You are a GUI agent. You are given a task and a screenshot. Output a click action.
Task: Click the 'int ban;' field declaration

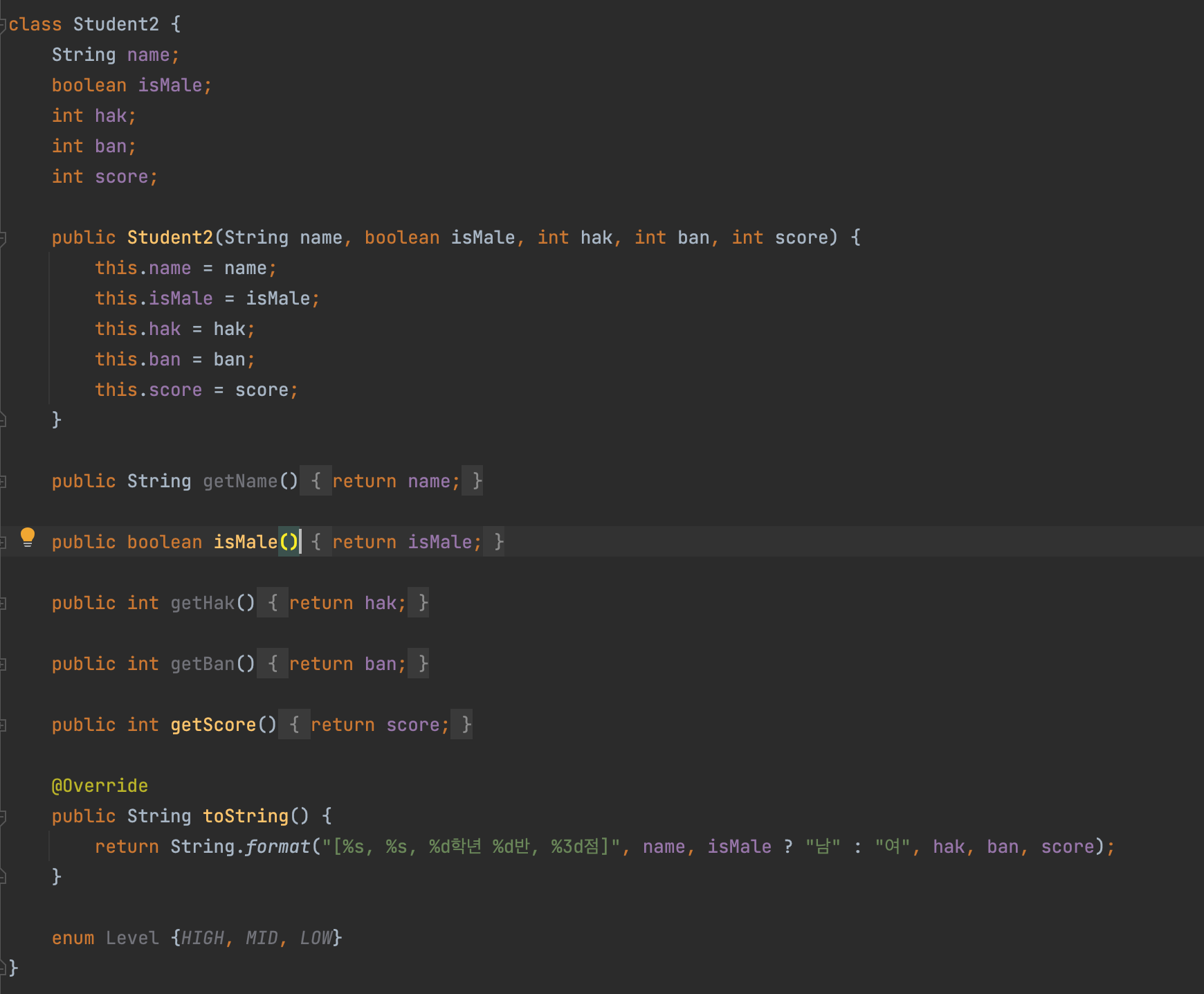[x=94, y=146]
